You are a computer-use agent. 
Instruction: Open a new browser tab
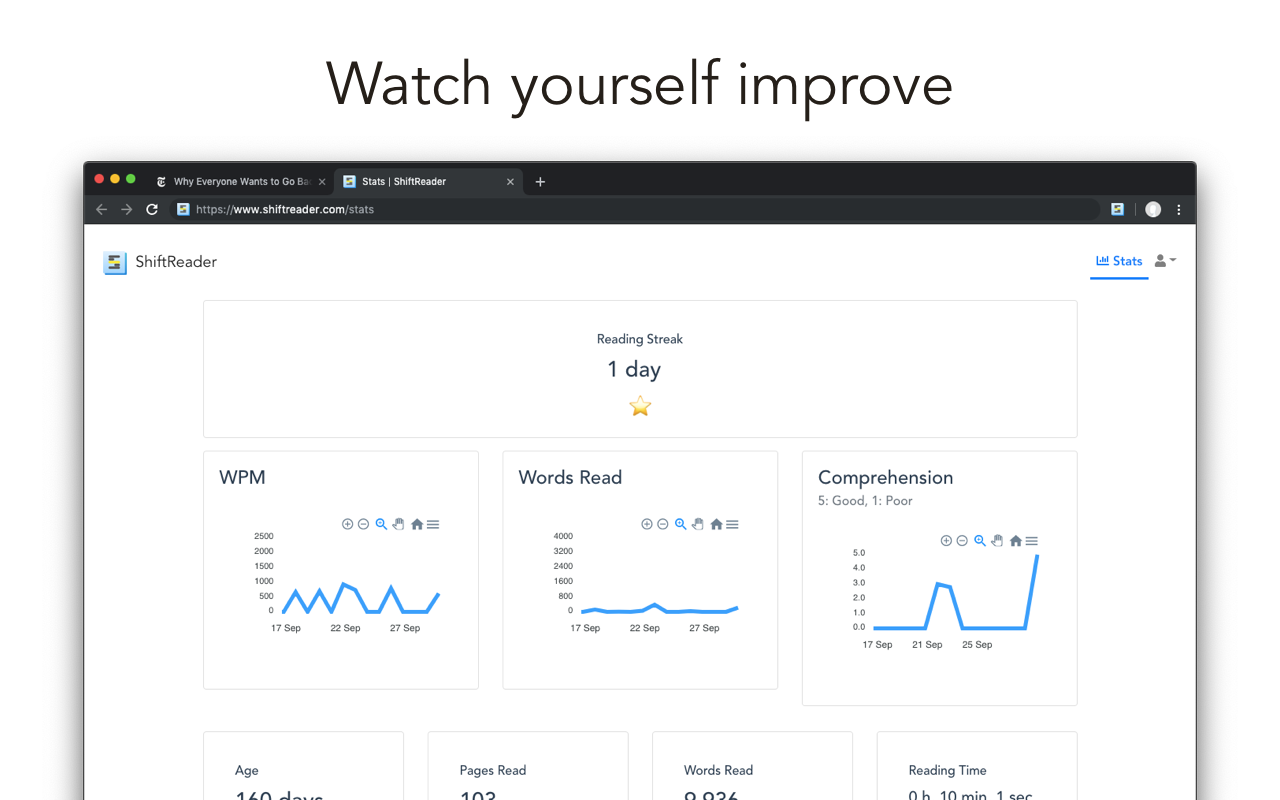[540, 182]
